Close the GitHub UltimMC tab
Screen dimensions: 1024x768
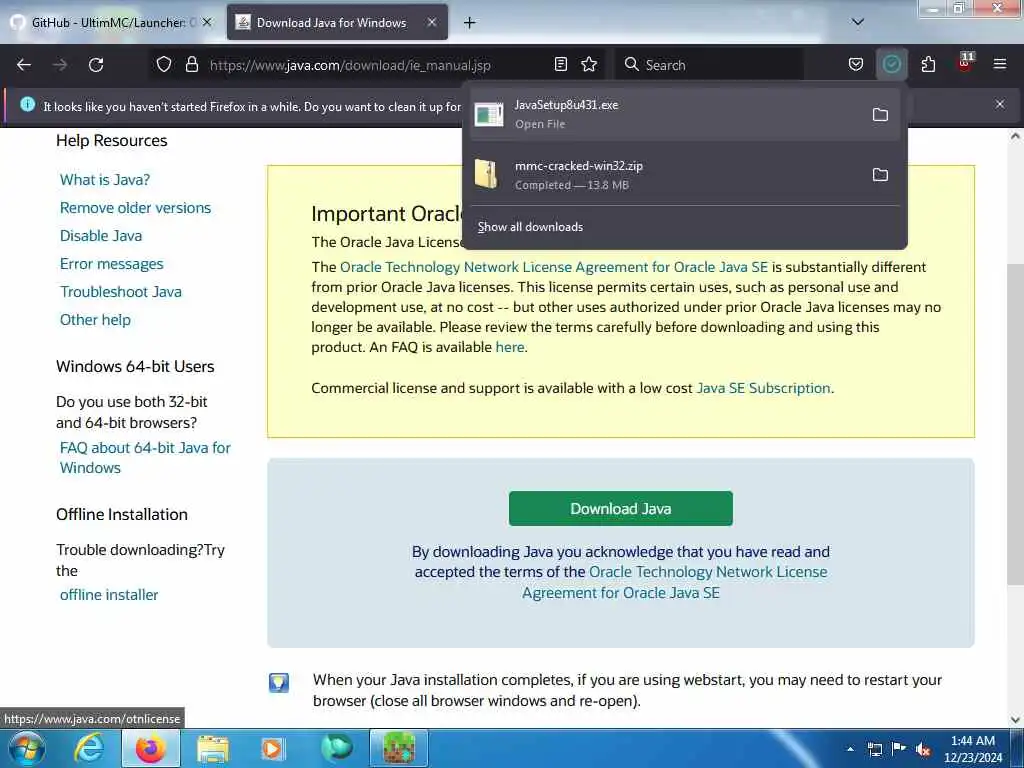point(207,22)
